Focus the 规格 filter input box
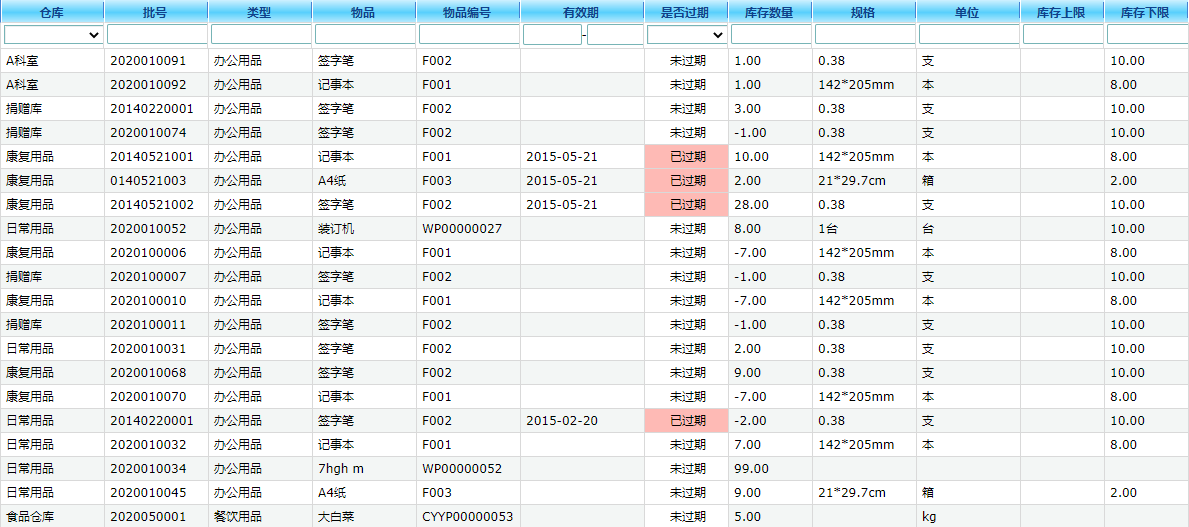This screenshot has width=1189, height=527. click(863, 35)
